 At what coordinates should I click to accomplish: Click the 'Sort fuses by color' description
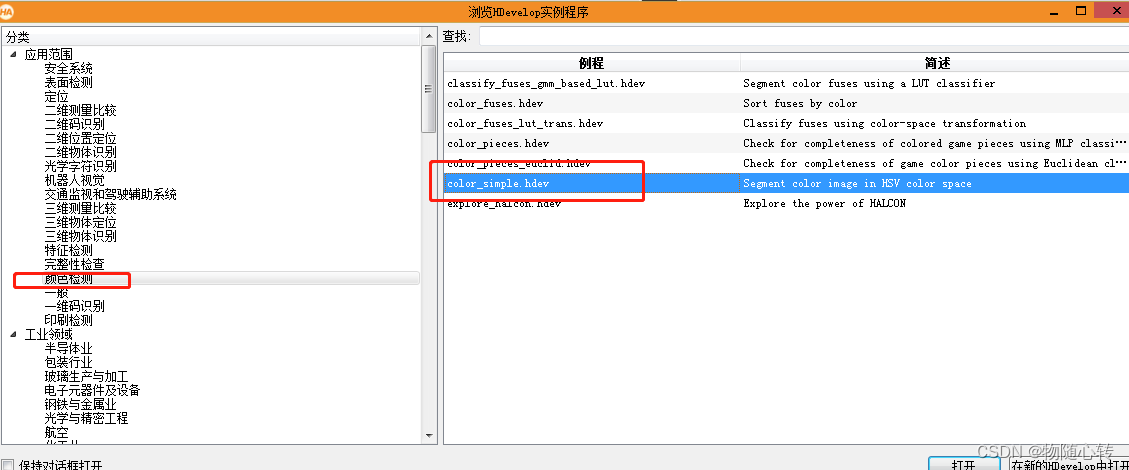click(x=800, y=104)
